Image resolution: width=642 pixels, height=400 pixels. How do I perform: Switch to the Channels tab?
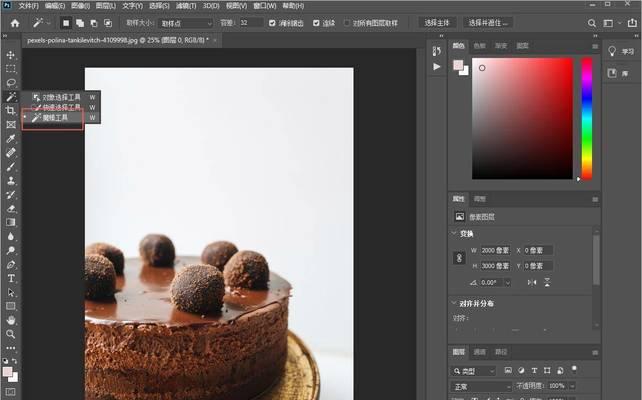[479, 352]
